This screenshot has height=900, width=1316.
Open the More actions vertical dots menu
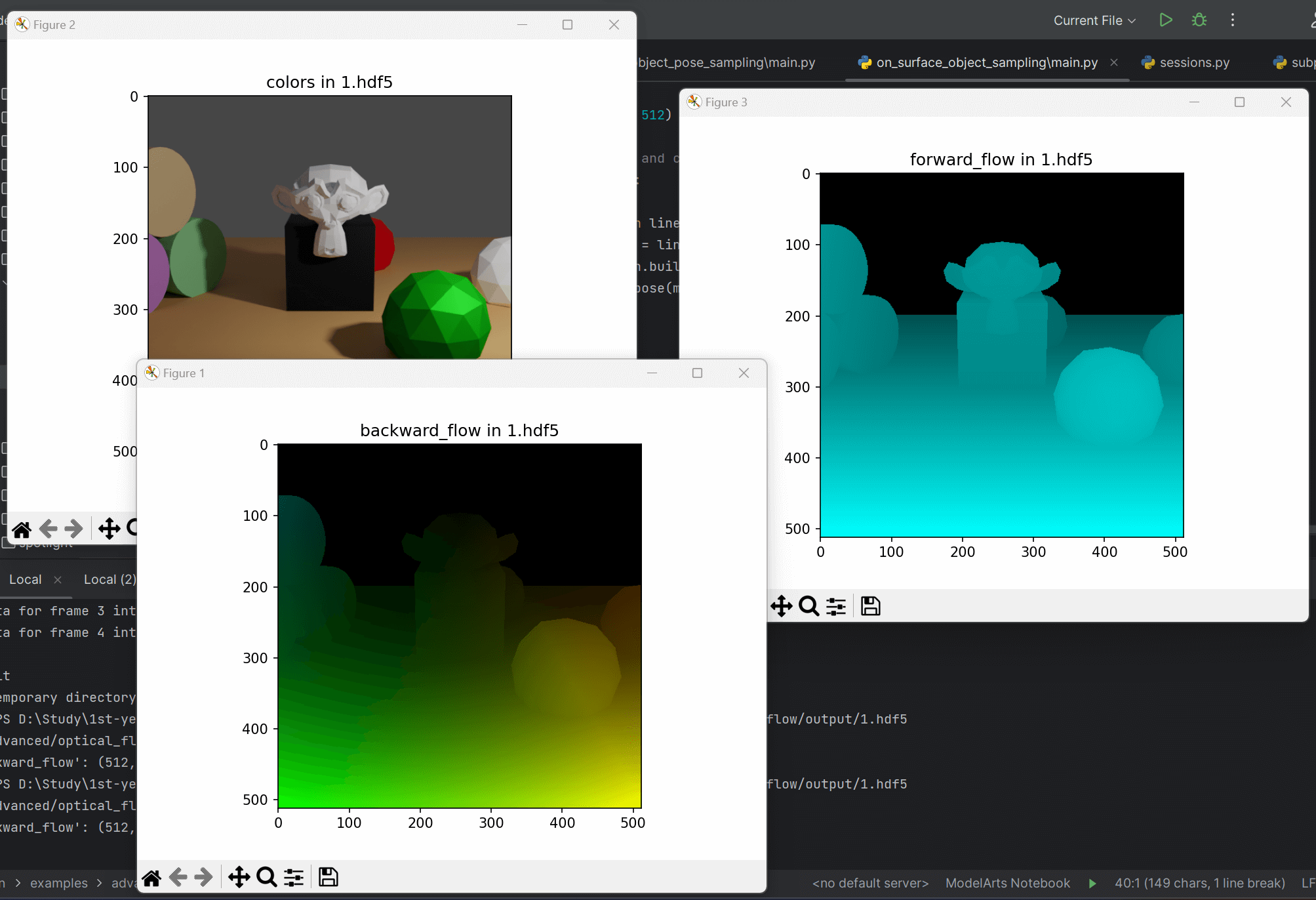pyautogui.click(x=1233, y=20)
